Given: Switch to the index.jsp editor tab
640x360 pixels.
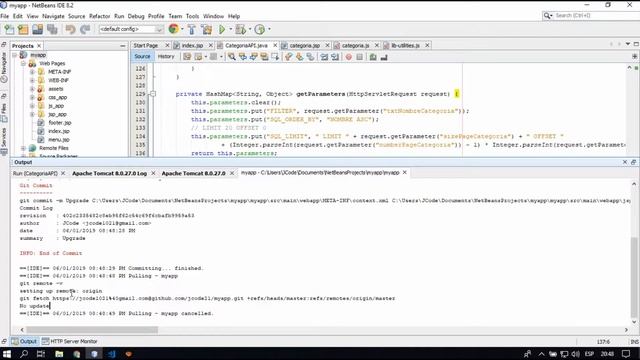Looking at the screenshot, I should pyautogui.click(x=192, y=45).
